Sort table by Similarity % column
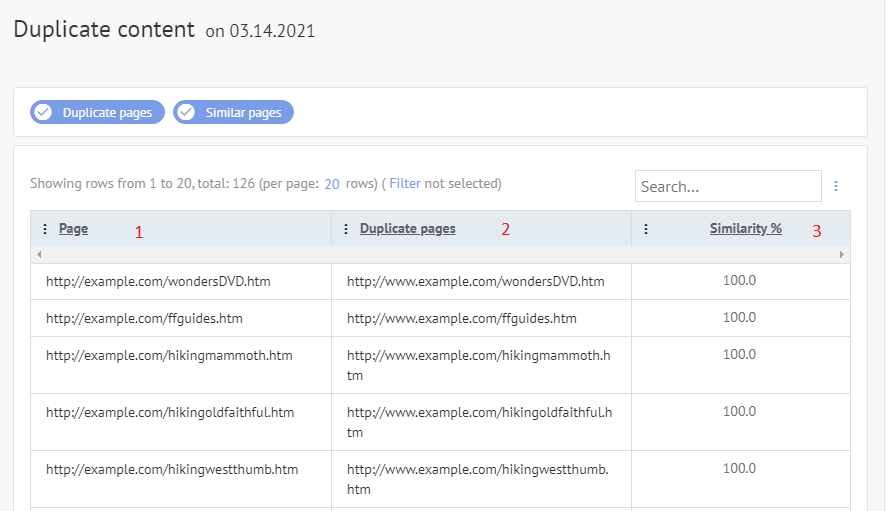Viewport: 887px width, 511px height. (745, 229)
